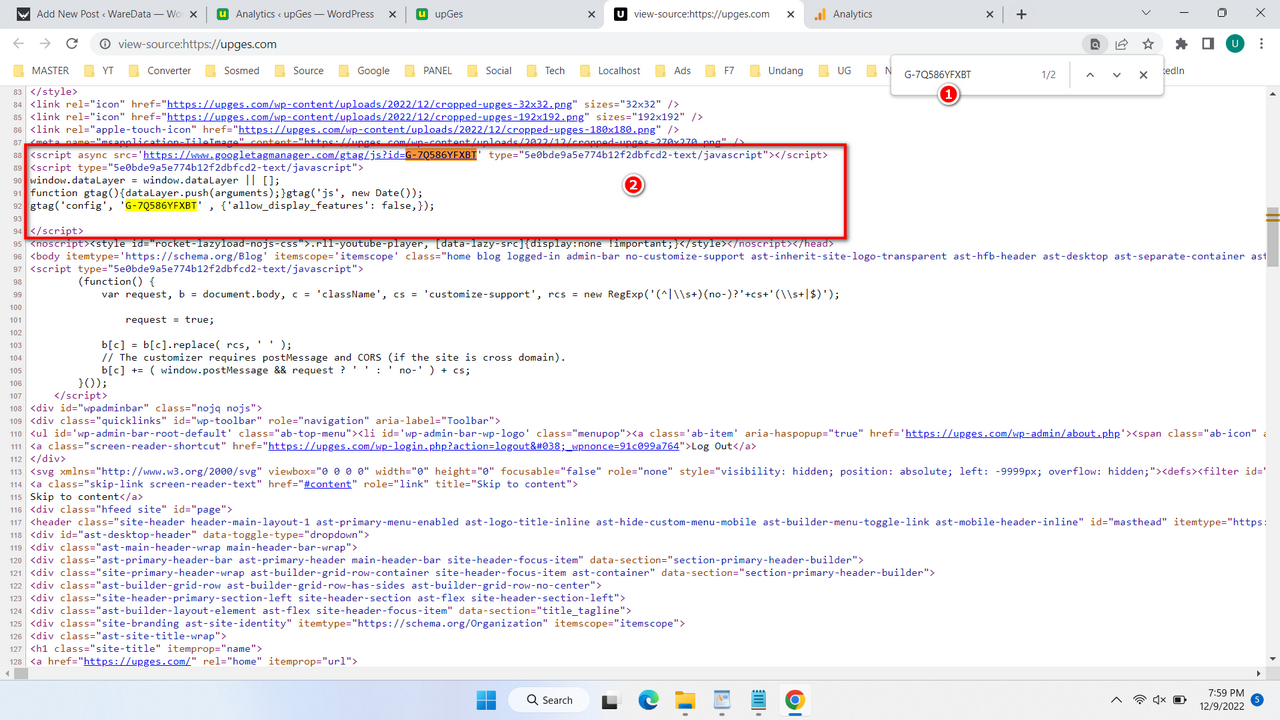Reload the view-source page
This screenshot has height=720, width=1280.
click(69, 45)
